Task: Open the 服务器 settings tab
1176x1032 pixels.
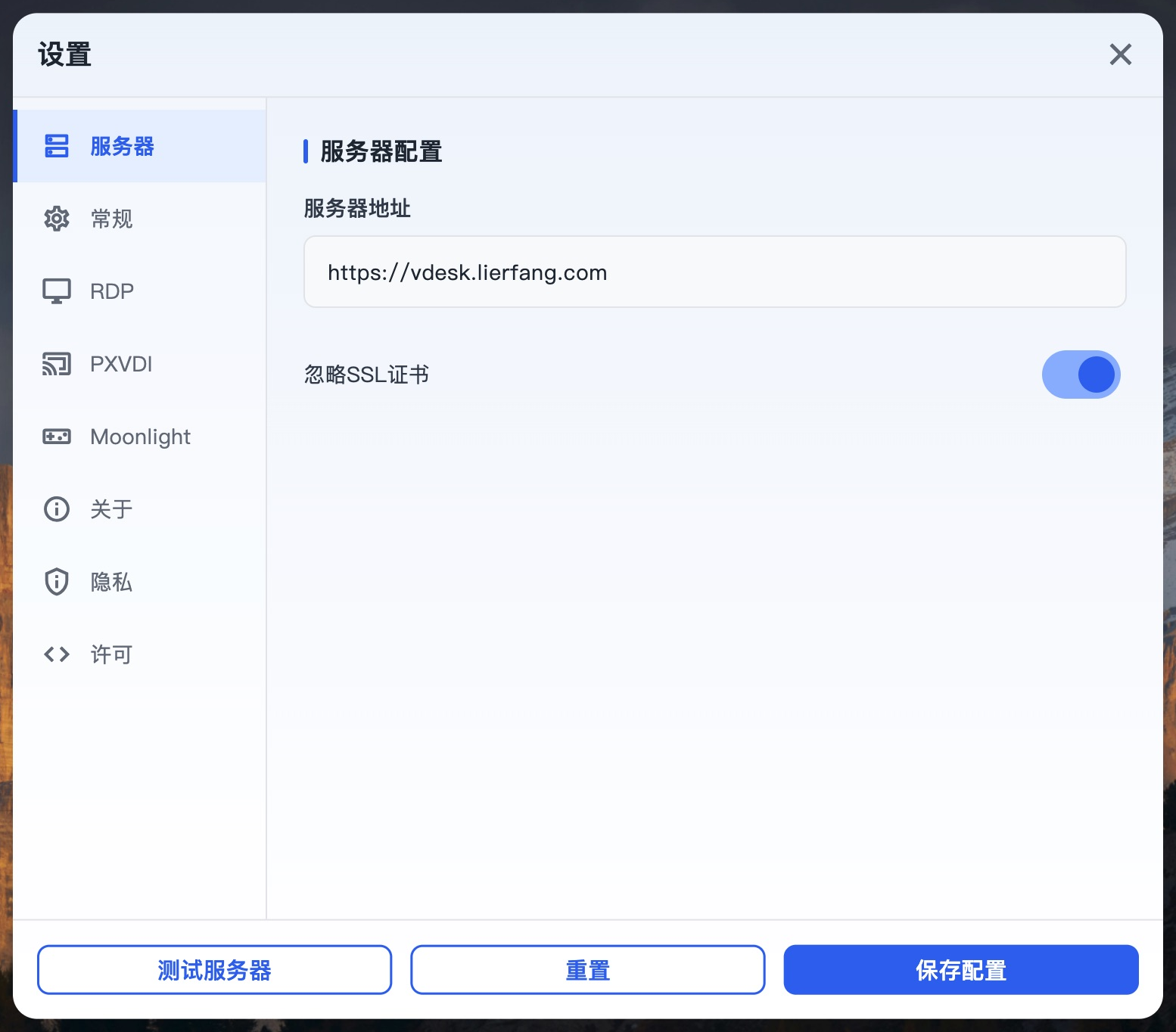Action: click(x=140, y=146)
